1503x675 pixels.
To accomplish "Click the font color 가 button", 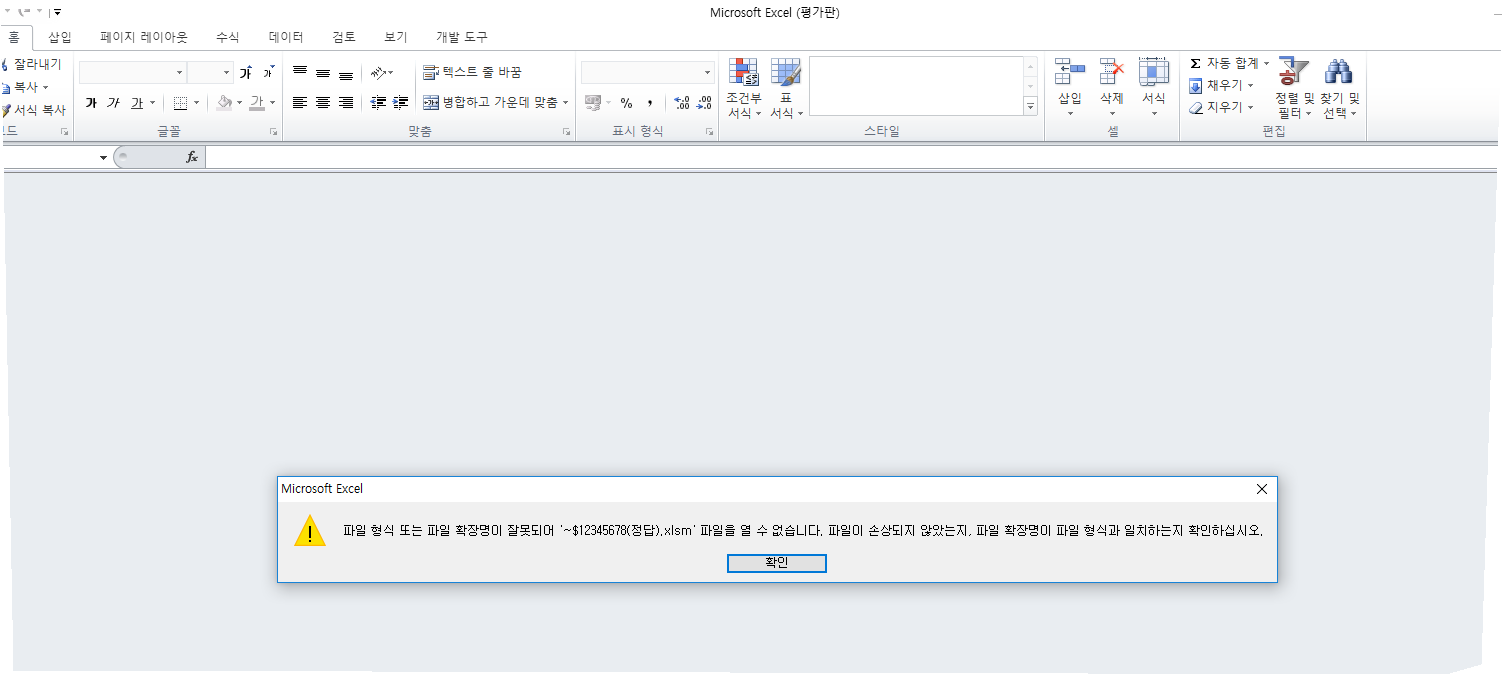I will (x=257, y=103).
